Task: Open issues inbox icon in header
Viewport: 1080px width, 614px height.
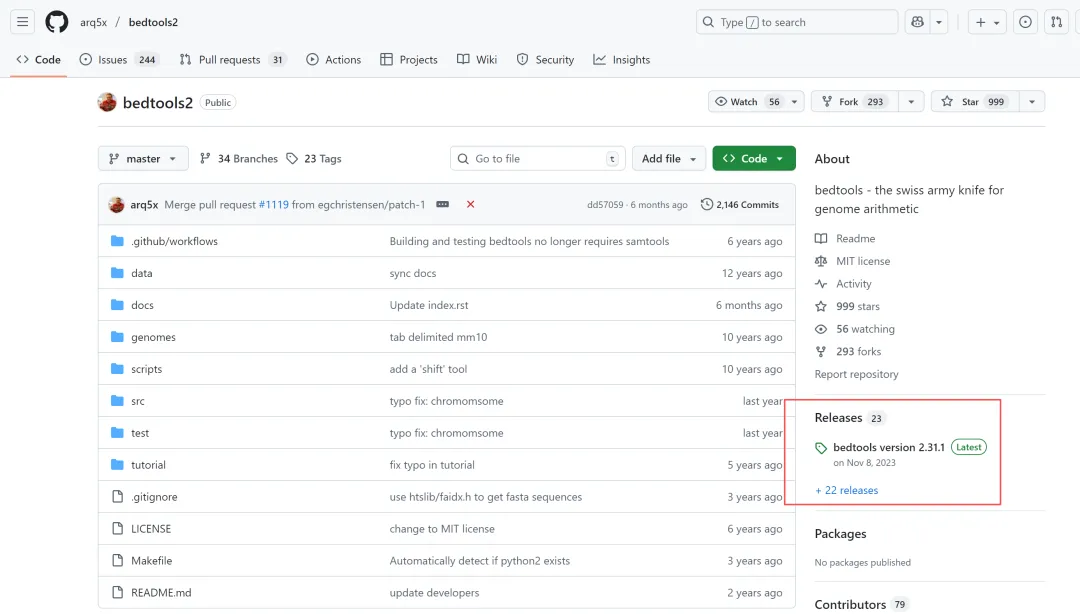Action: [x=1026, y=22]
